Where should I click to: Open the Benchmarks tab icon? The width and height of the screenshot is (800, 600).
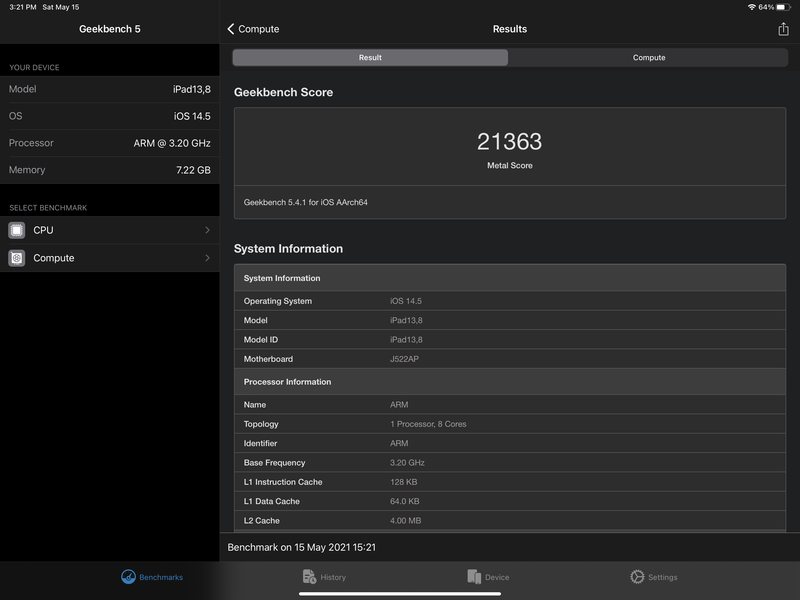click(129, 577)
